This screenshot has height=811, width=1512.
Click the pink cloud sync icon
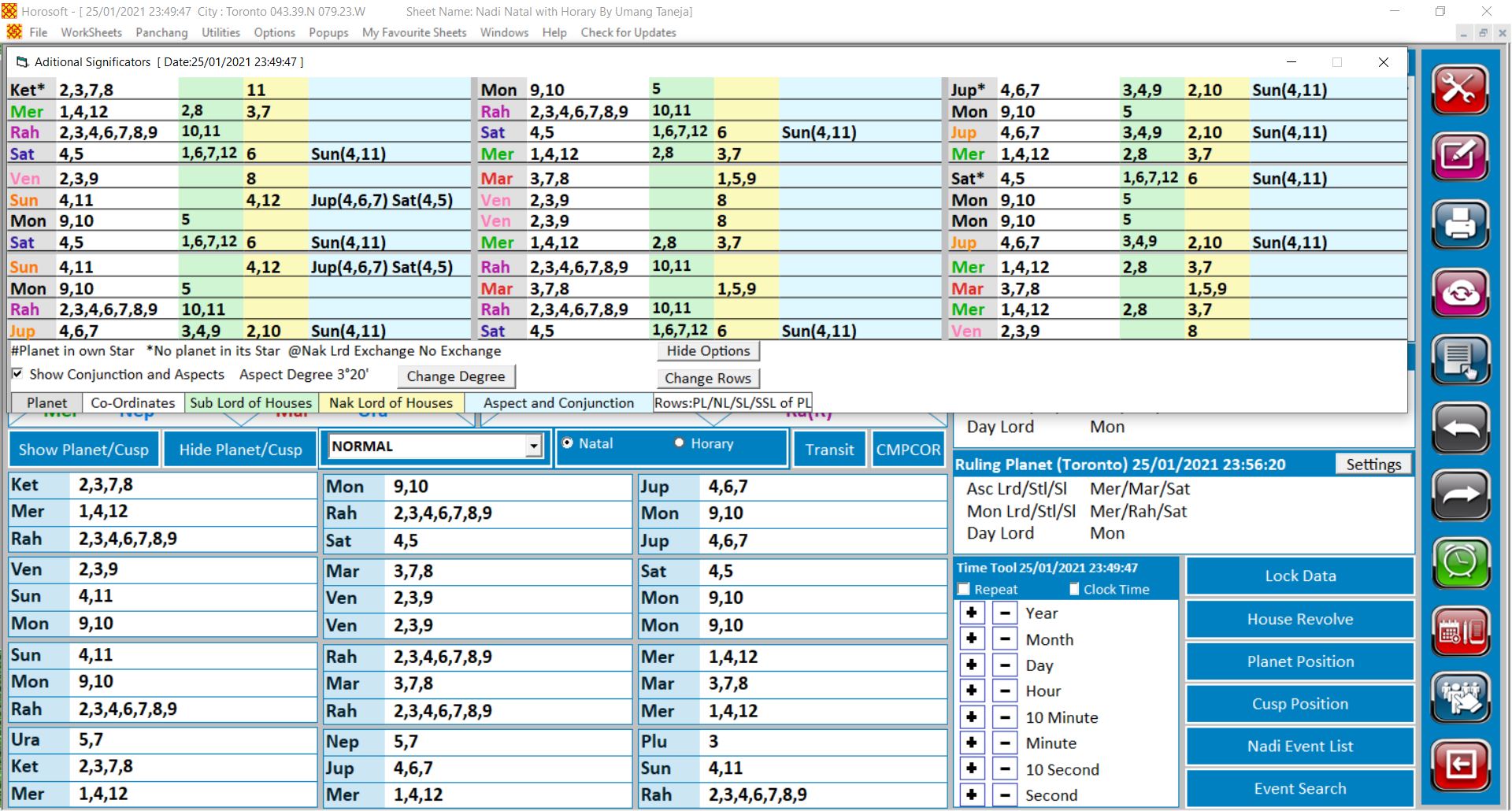pyautogui.click(x=1461, y=293)
